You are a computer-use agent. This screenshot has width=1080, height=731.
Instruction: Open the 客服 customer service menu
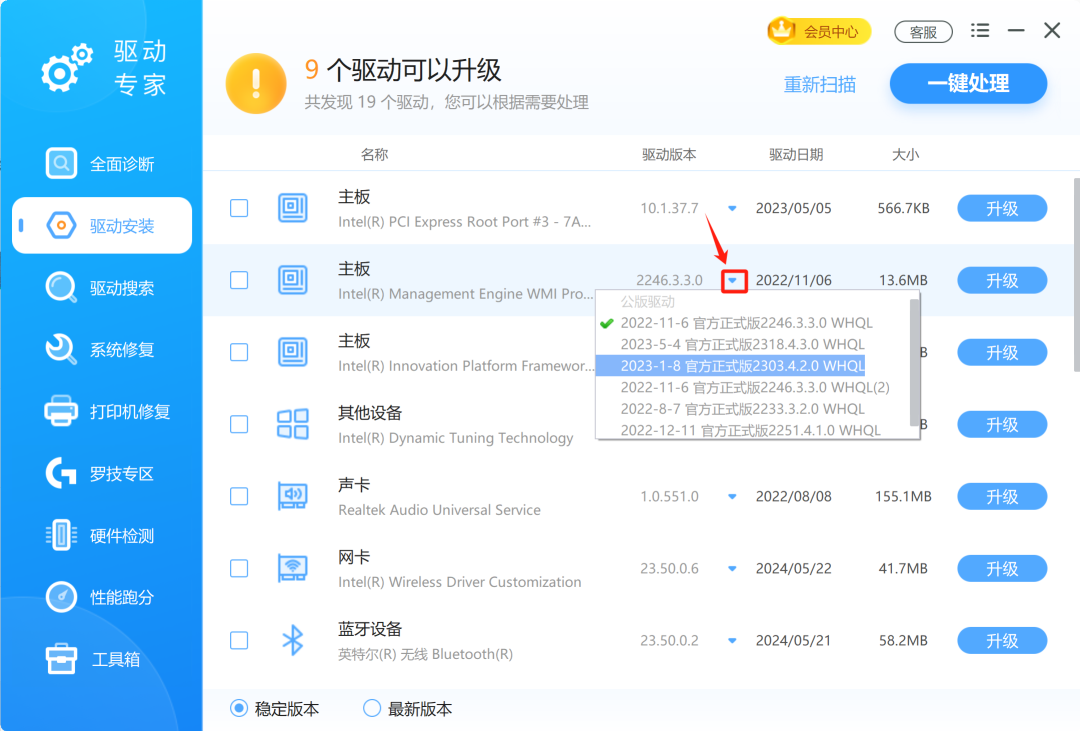923,31
